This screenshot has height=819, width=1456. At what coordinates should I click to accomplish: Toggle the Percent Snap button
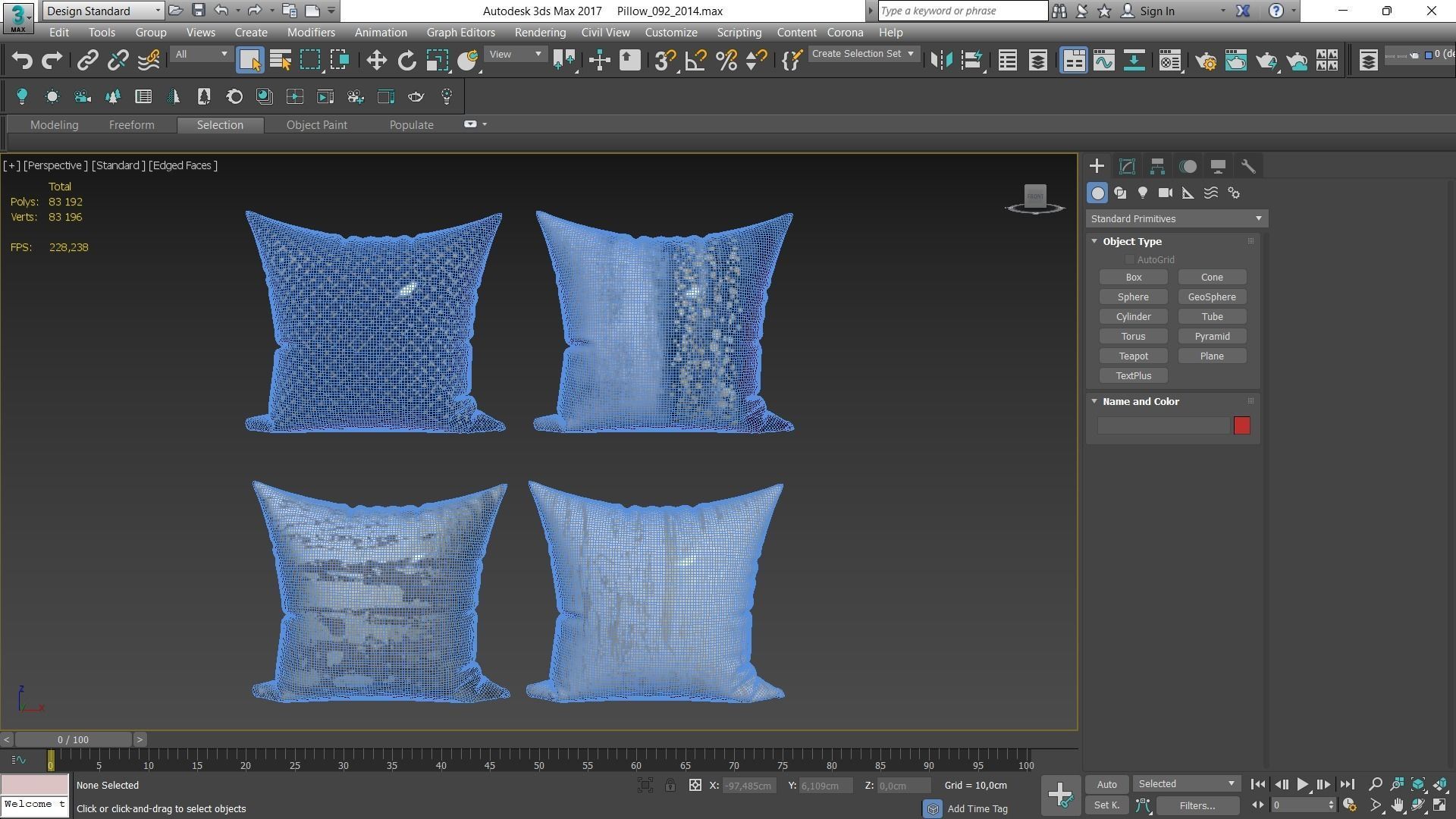click(x=726, y=61)
